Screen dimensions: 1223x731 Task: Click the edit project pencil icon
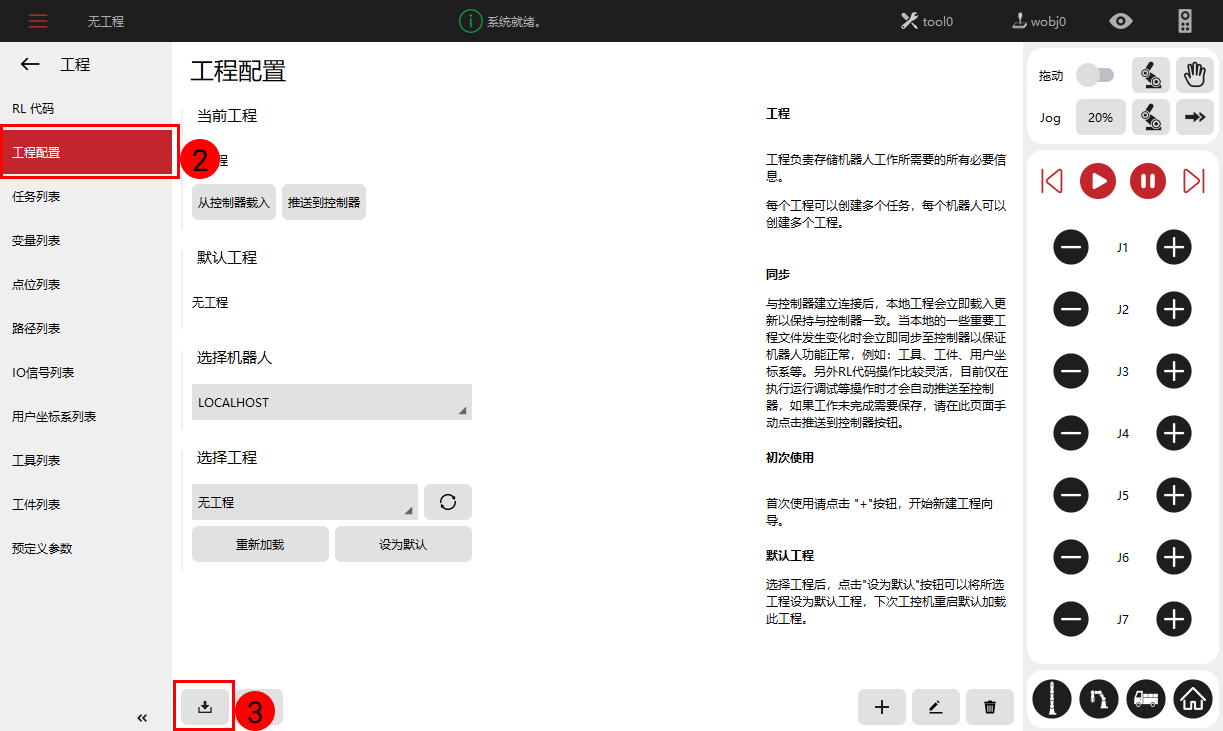935,707
